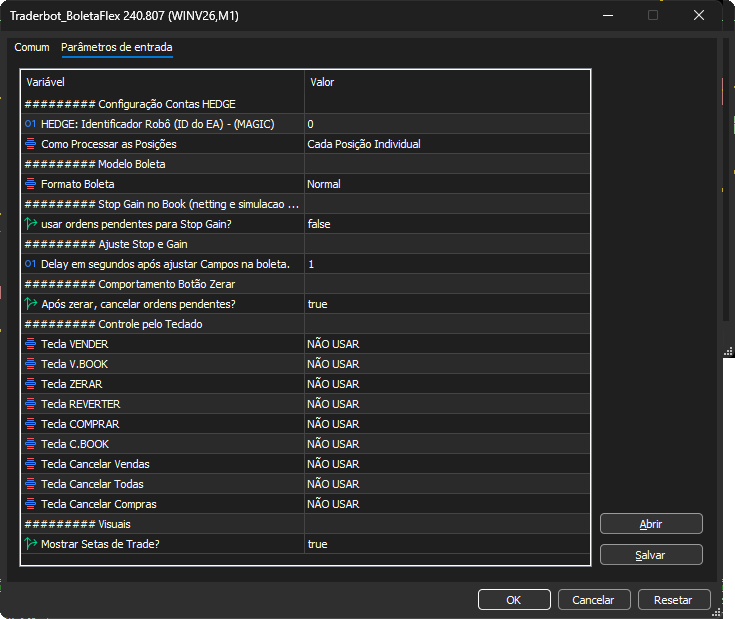Screen dimensions: 735x619
Task: Click the enum icon next to Formato Boleta
Action: click(30, 184)
